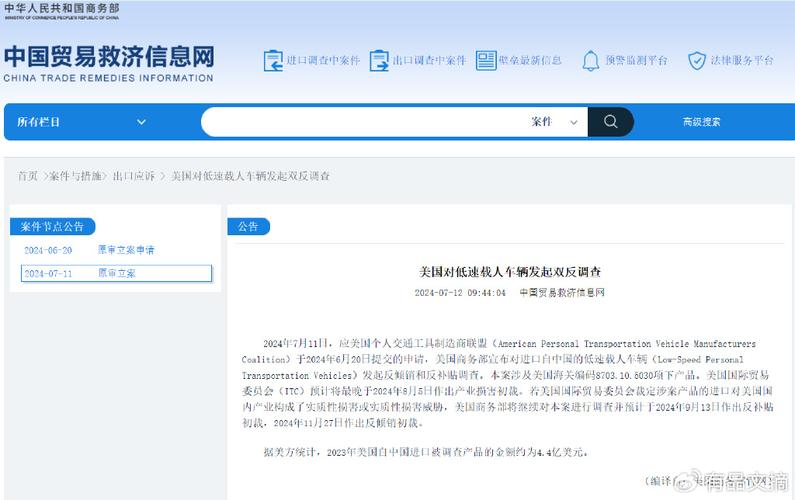
Task: Click breadcrumb text 美国对低速载人车辆发起双反调查
Action: point(250,176)
